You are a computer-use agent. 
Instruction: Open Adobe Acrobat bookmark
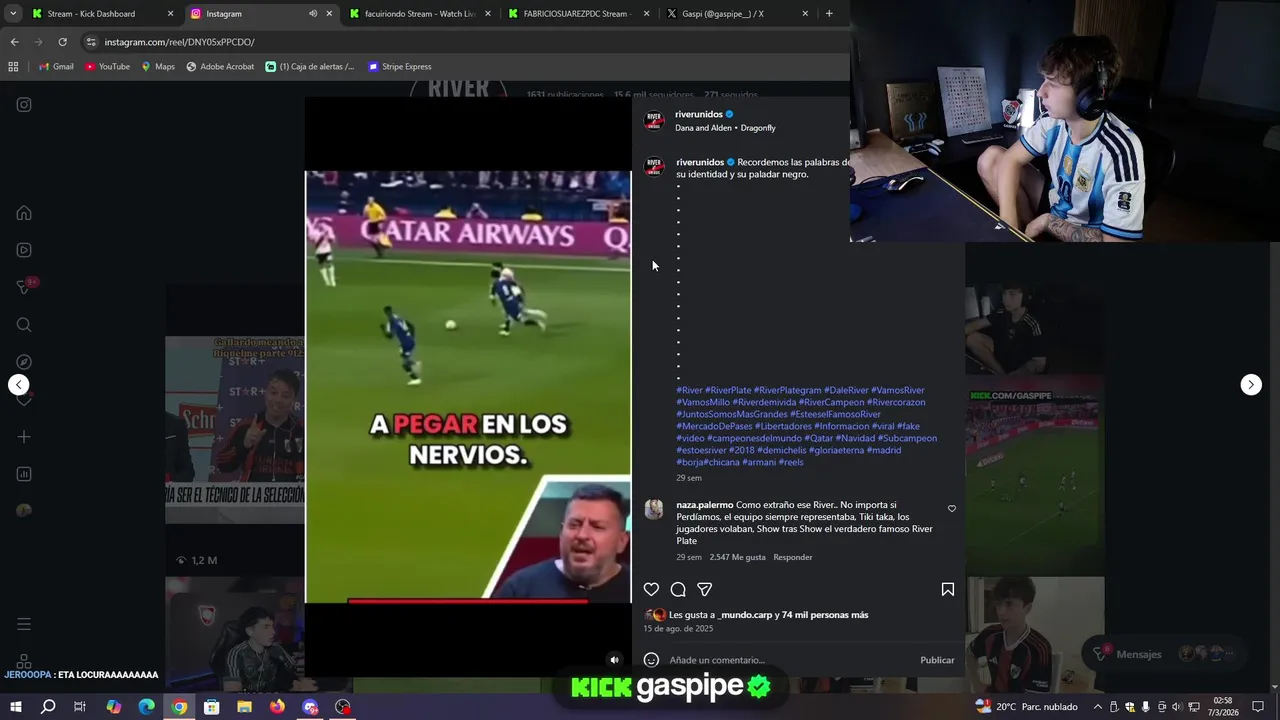220,67
